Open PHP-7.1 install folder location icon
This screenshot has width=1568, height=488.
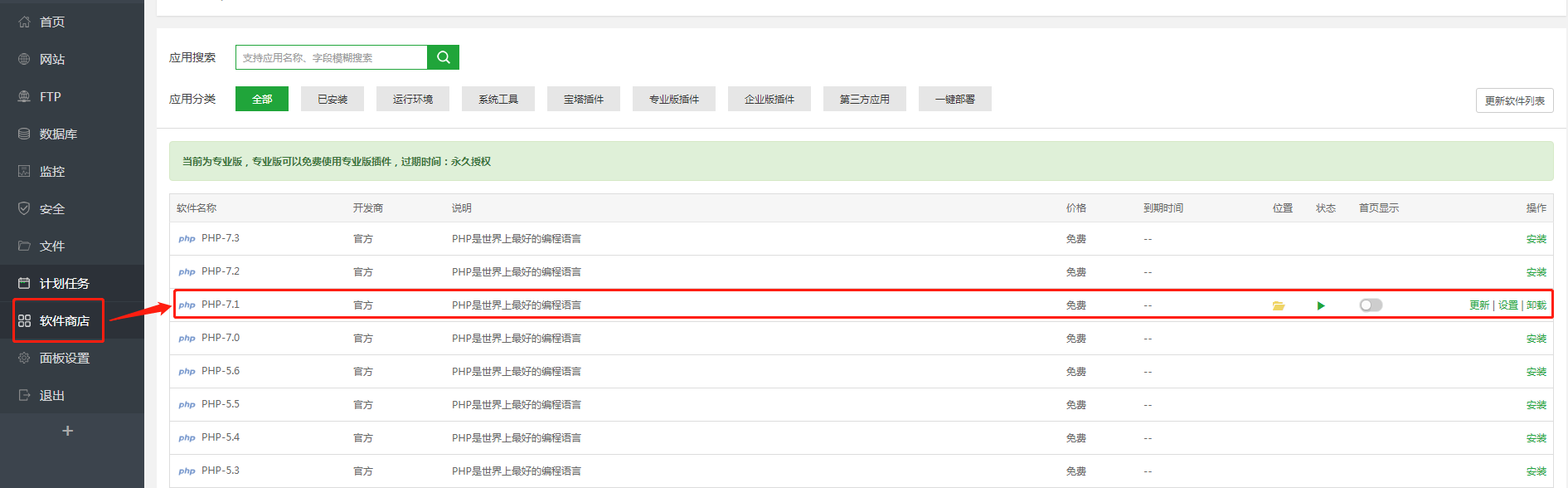pos(1279,305)
